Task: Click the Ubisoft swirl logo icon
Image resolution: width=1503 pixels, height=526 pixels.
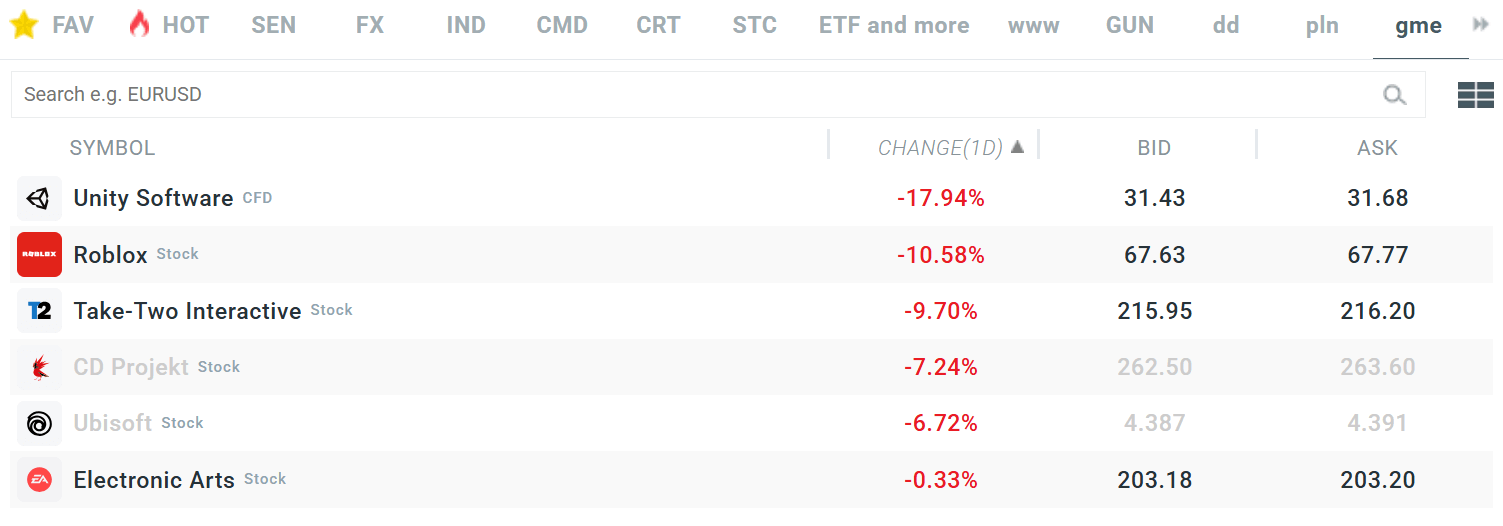Action: (39, 423)
